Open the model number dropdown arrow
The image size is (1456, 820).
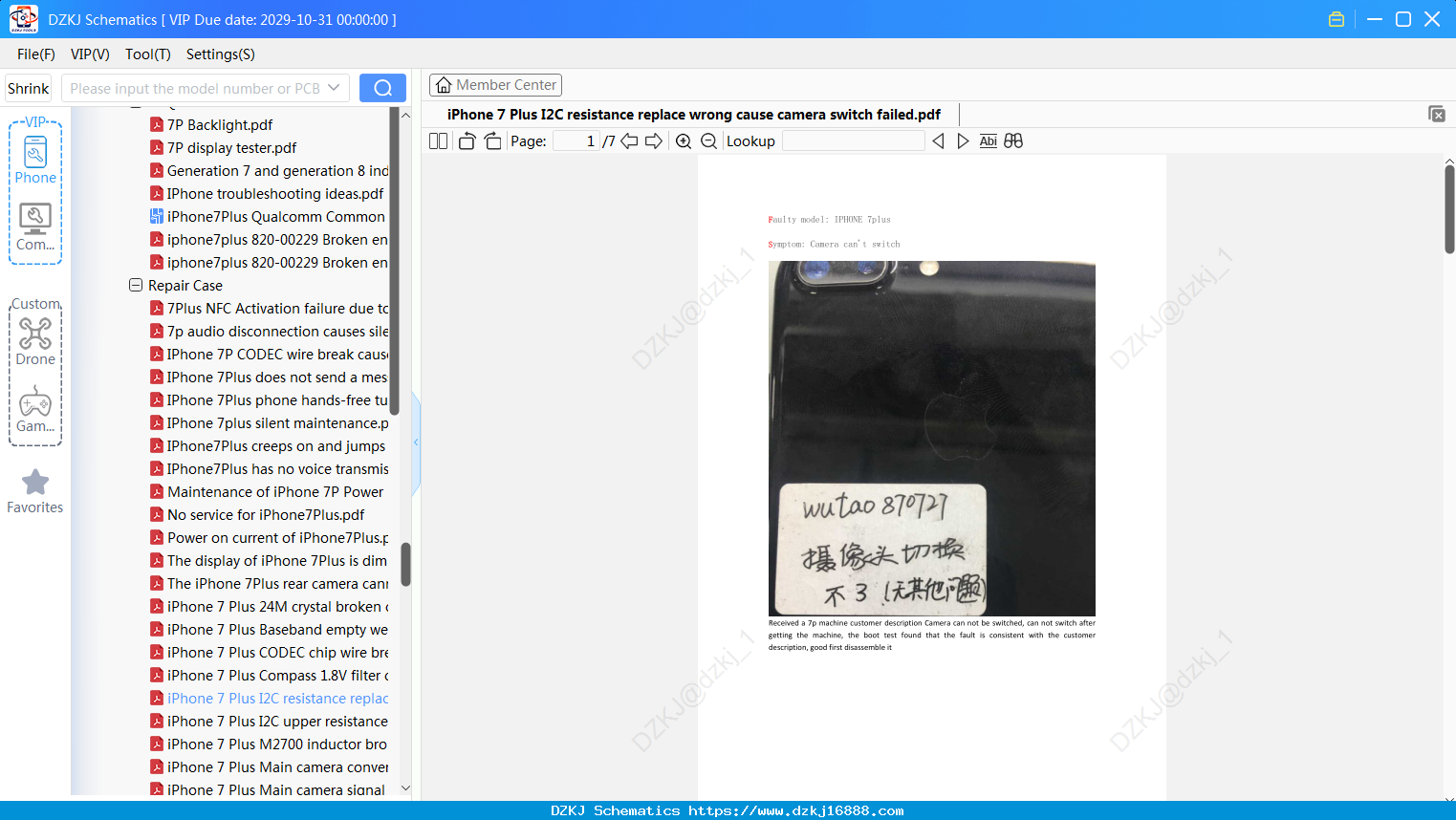click(334, 88)
